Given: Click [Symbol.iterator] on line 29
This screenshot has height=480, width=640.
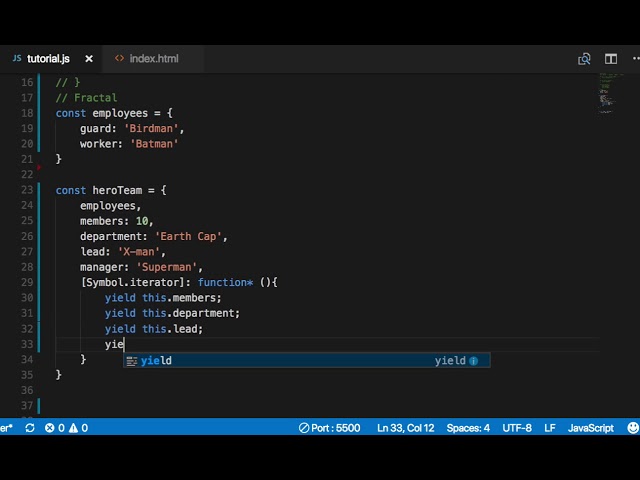Looking at the screenshot, I should tap(133, 282).
